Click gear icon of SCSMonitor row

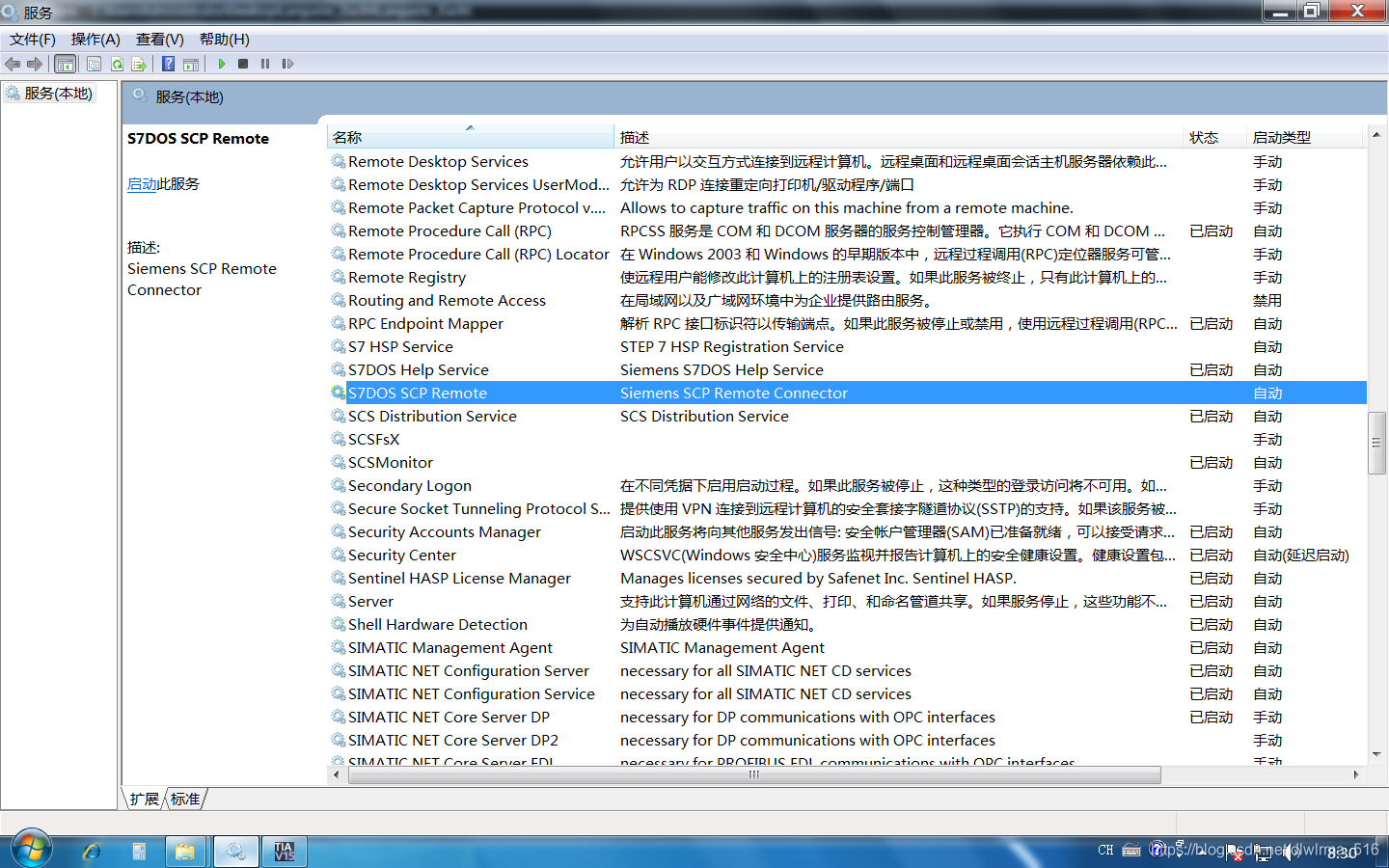339,462
